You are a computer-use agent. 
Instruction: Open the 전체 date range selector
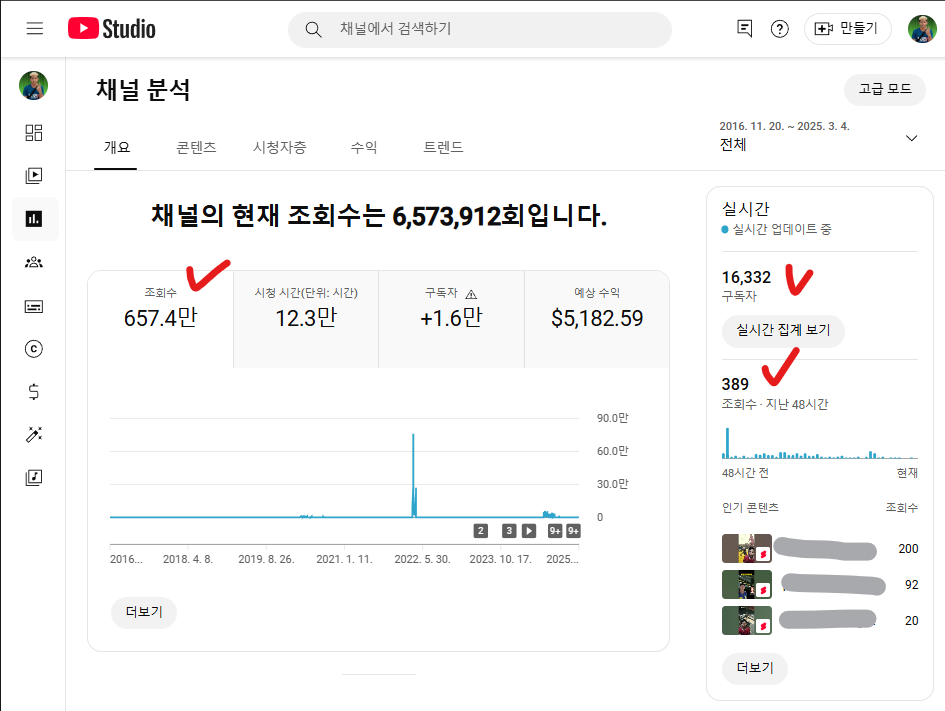click(x=819, y=136)
